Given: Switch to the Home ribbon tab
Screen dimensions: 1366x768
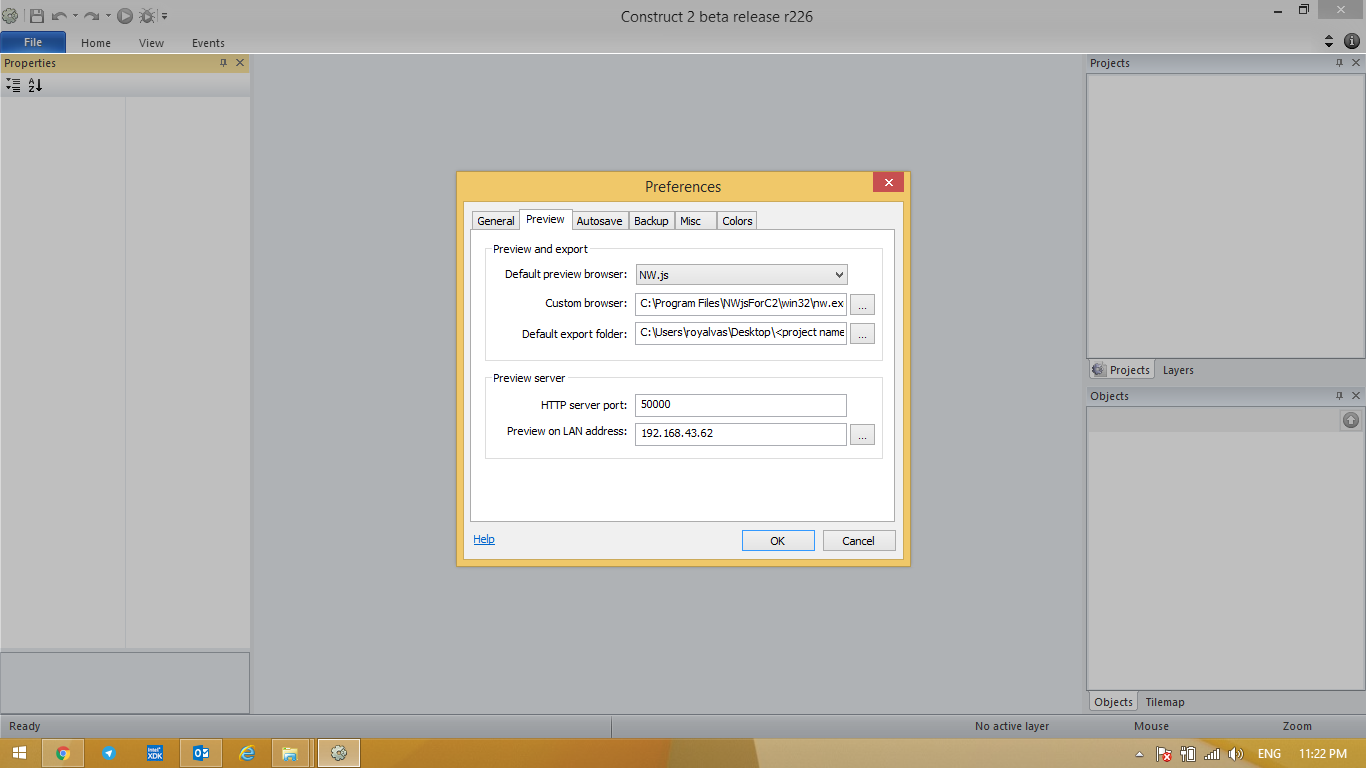Looking at the screenshot, I should pos(96,43).
